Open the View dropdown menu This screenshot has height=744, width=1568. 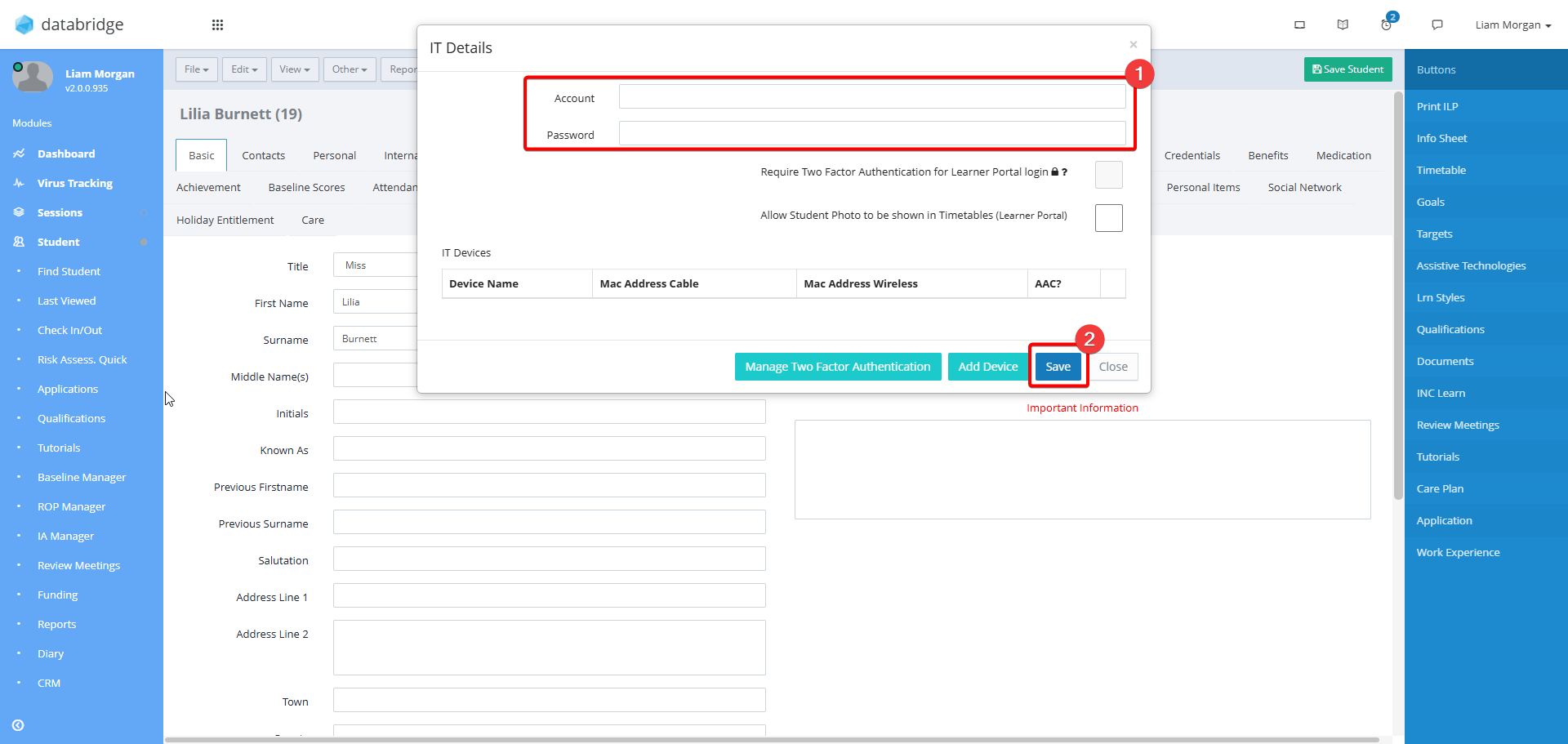[295, 69]
